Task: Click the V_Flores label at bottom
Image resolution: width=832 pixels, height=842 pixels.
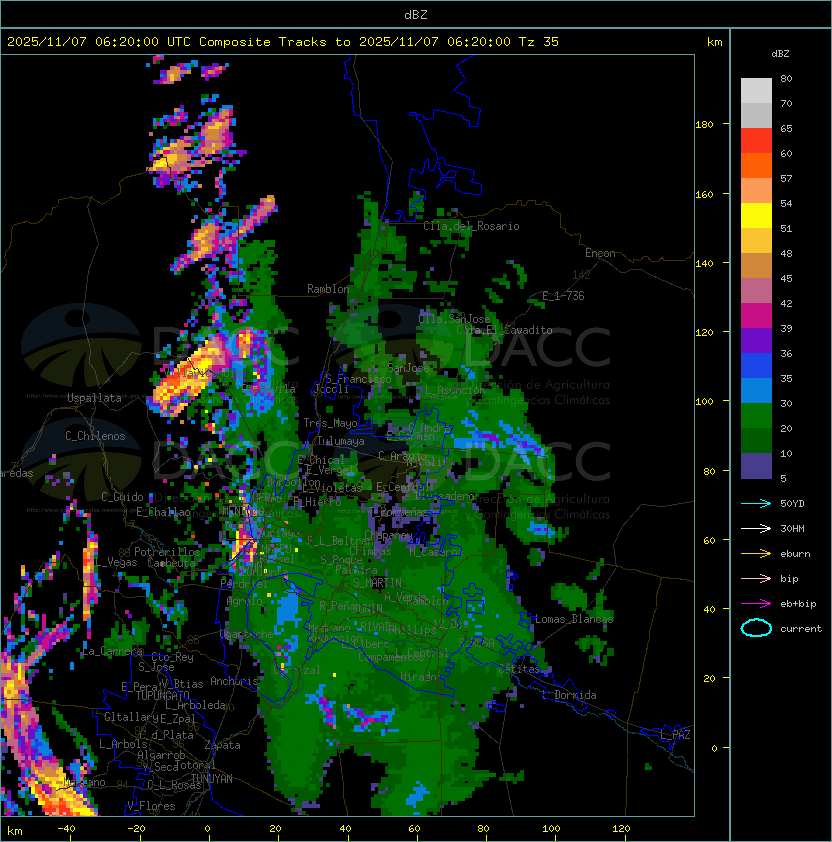Action: tap(151, 806)
